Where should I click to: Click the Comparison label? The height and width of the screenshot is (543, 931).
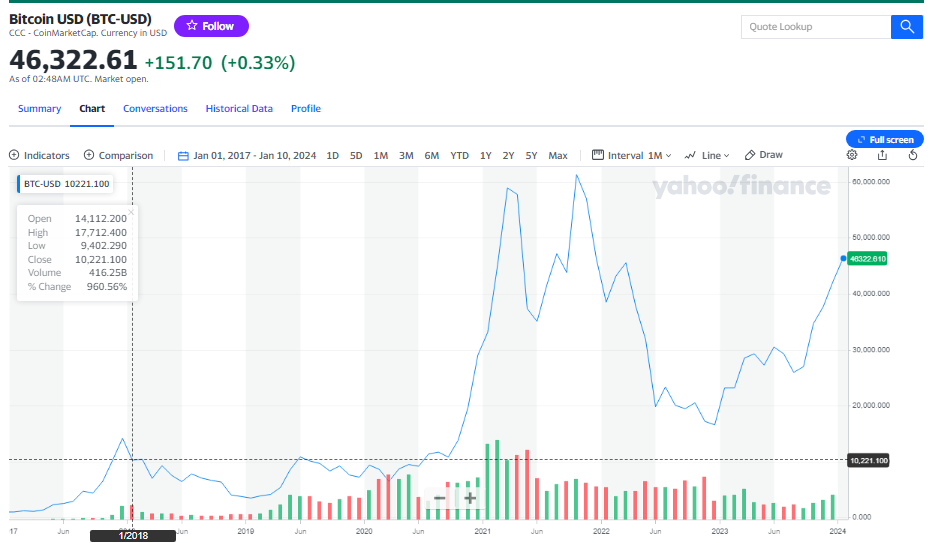(126, 155)
